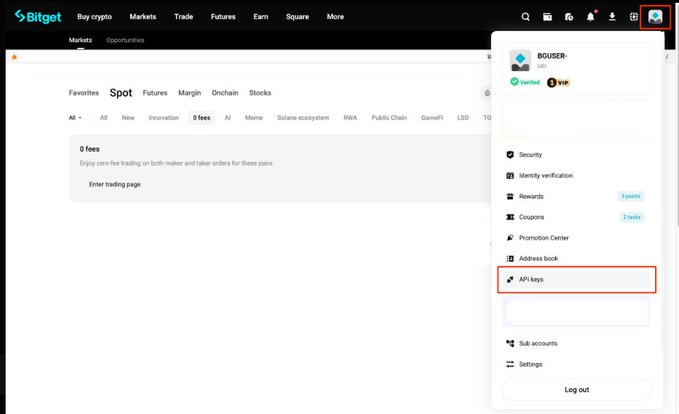679x414 pixels.
Task: Open the Square menu
Action: click(297, 17)
